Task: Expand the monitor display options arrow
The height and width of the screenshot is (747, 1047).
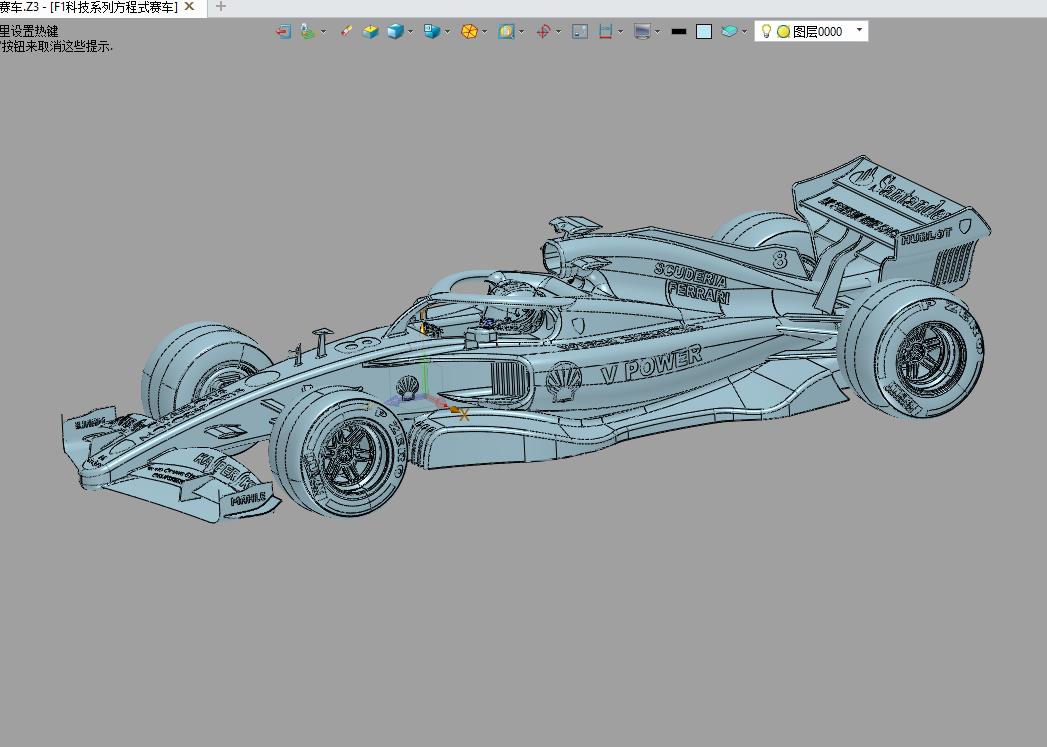Action: point(657,32)
